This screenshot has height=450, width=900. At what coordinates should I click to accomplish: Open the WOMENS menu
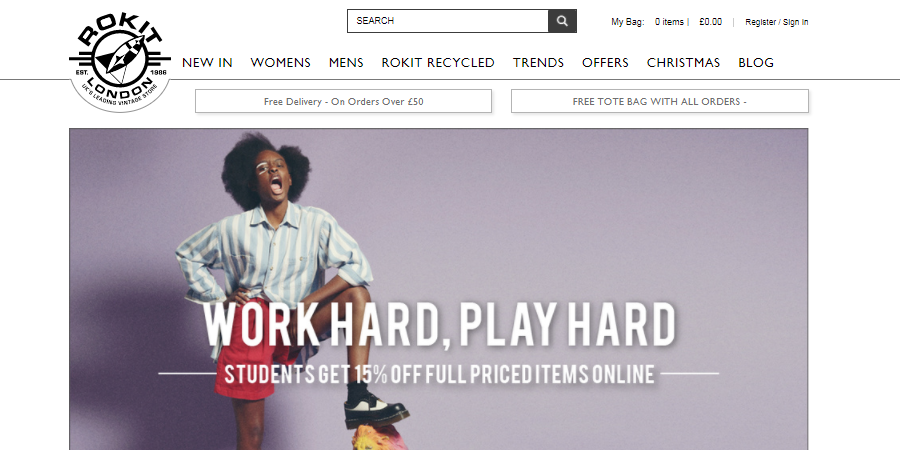click(280, 63)
